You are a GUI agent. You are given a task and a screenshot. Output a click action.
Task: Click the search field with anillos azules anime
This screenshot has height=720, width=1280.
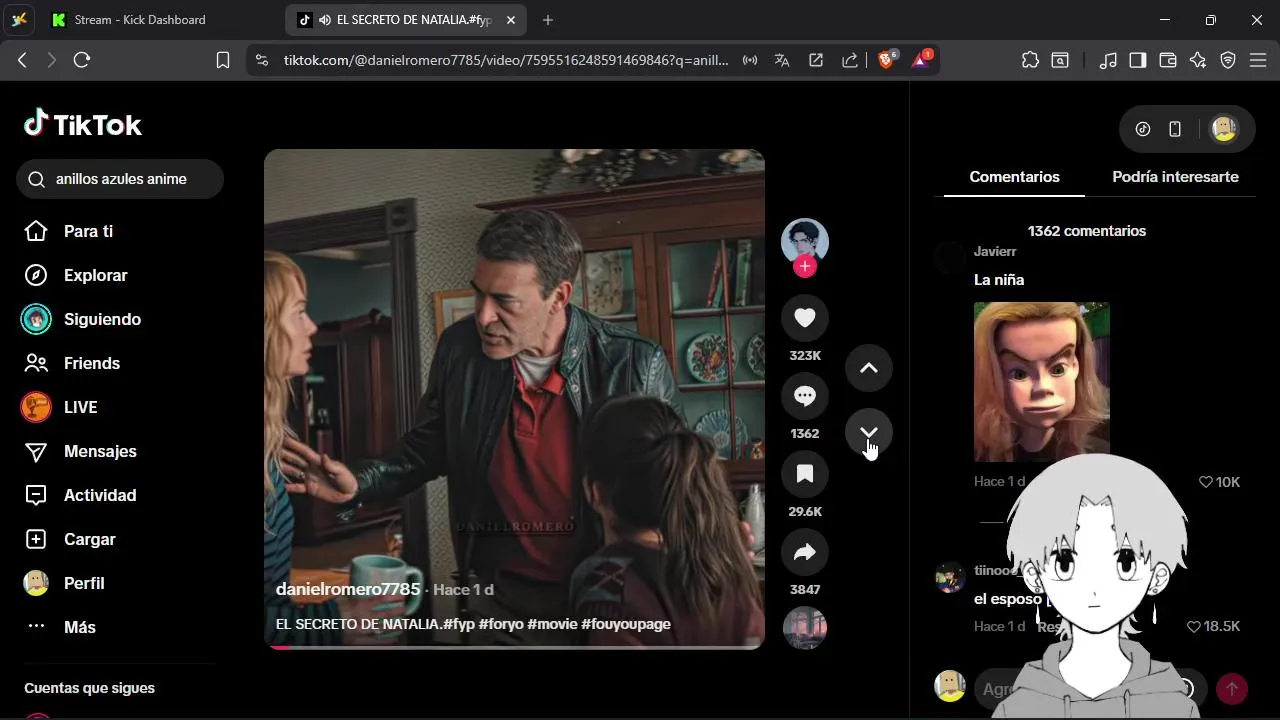[x=120, y=179]
